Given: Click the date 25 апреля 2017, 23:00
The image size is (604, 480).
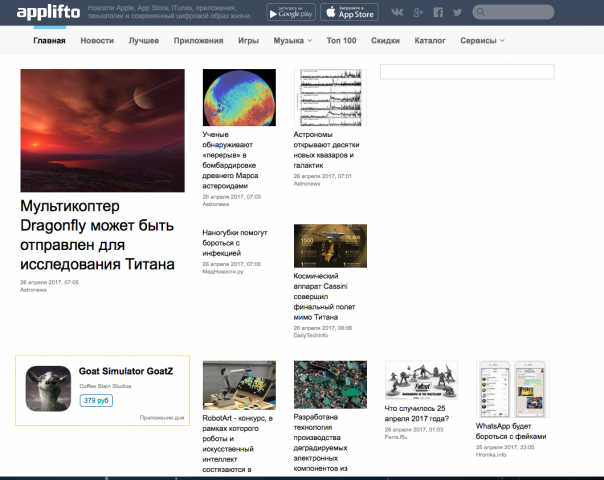Looking at the screenshot, I should click(x=505, y=447).
